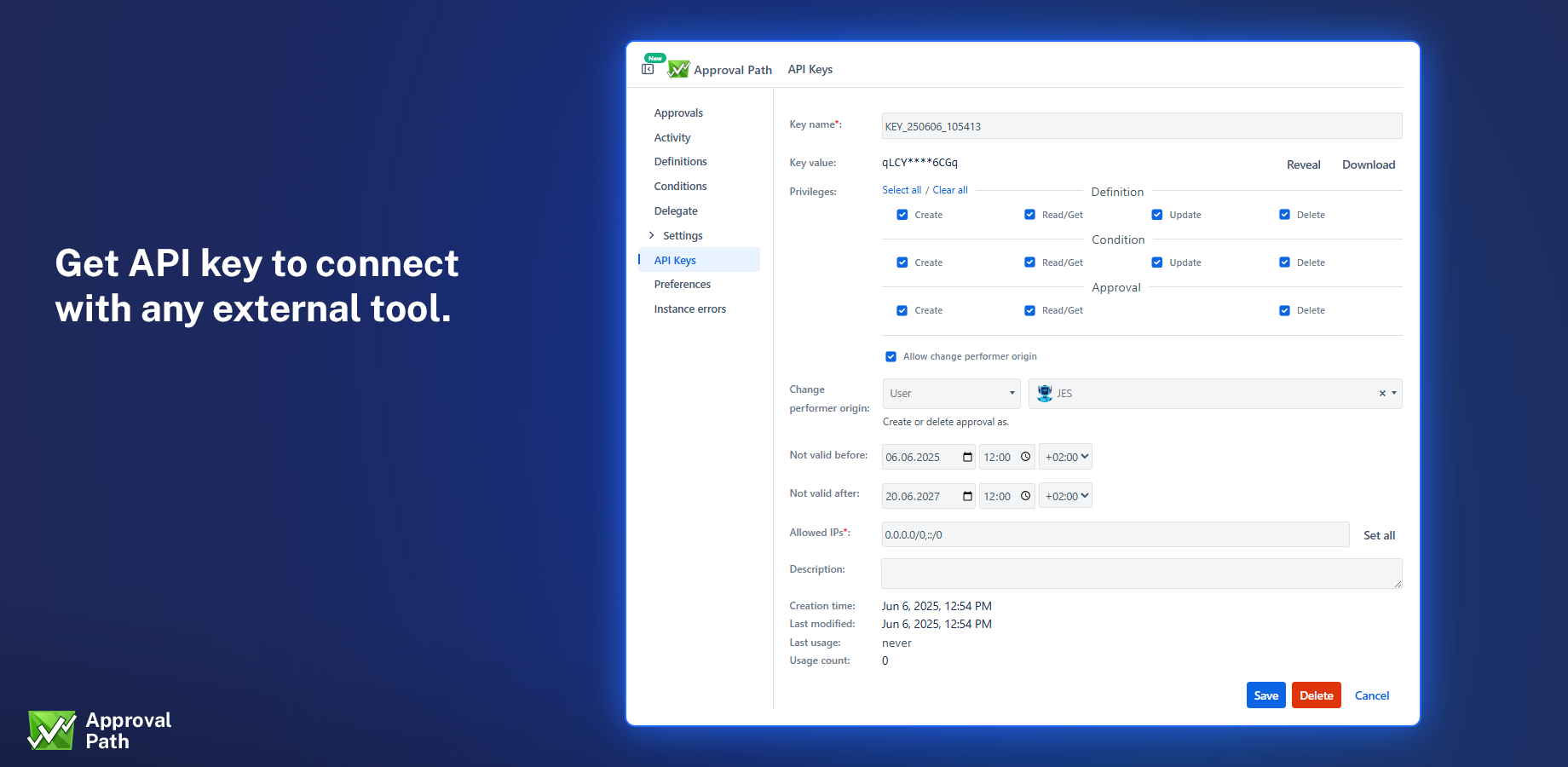Click the Key name input field

coord(1142,126)
